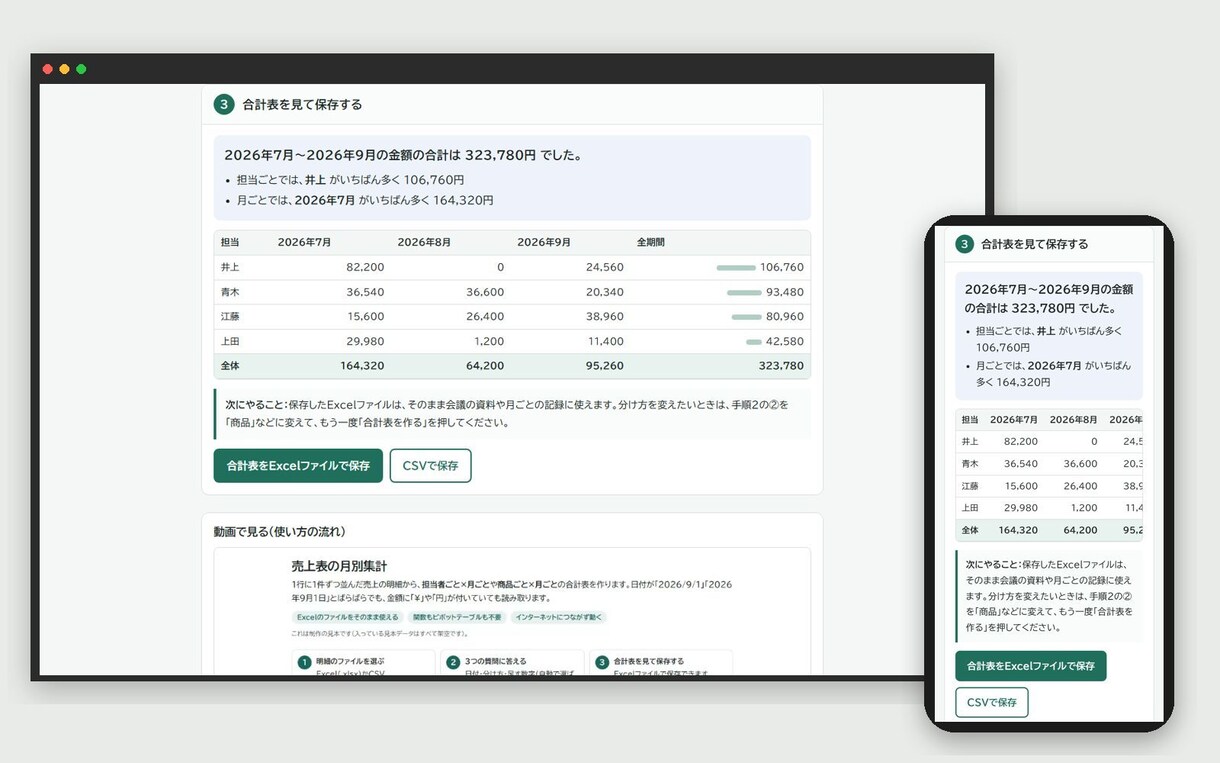
Task: Click 井上 row label in desktop table
Action: coord(230,268)
